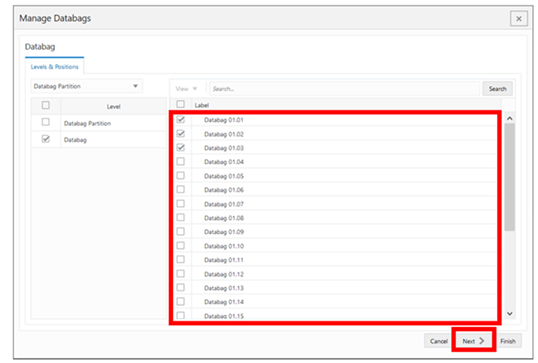This screenshot has height=363, width=538.
Task: Uncheck Databag 01.03 checkbox
Action: (x=180, y=148)
